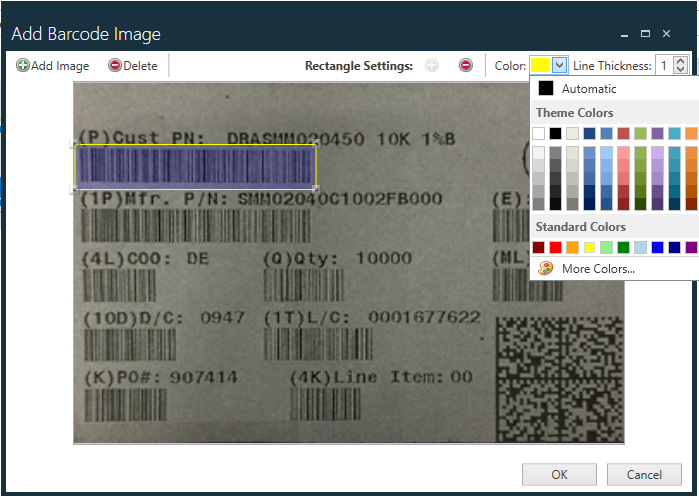Pick white in Theme Colors top row
Screen dimensions: 699x496
coord(539,133)
